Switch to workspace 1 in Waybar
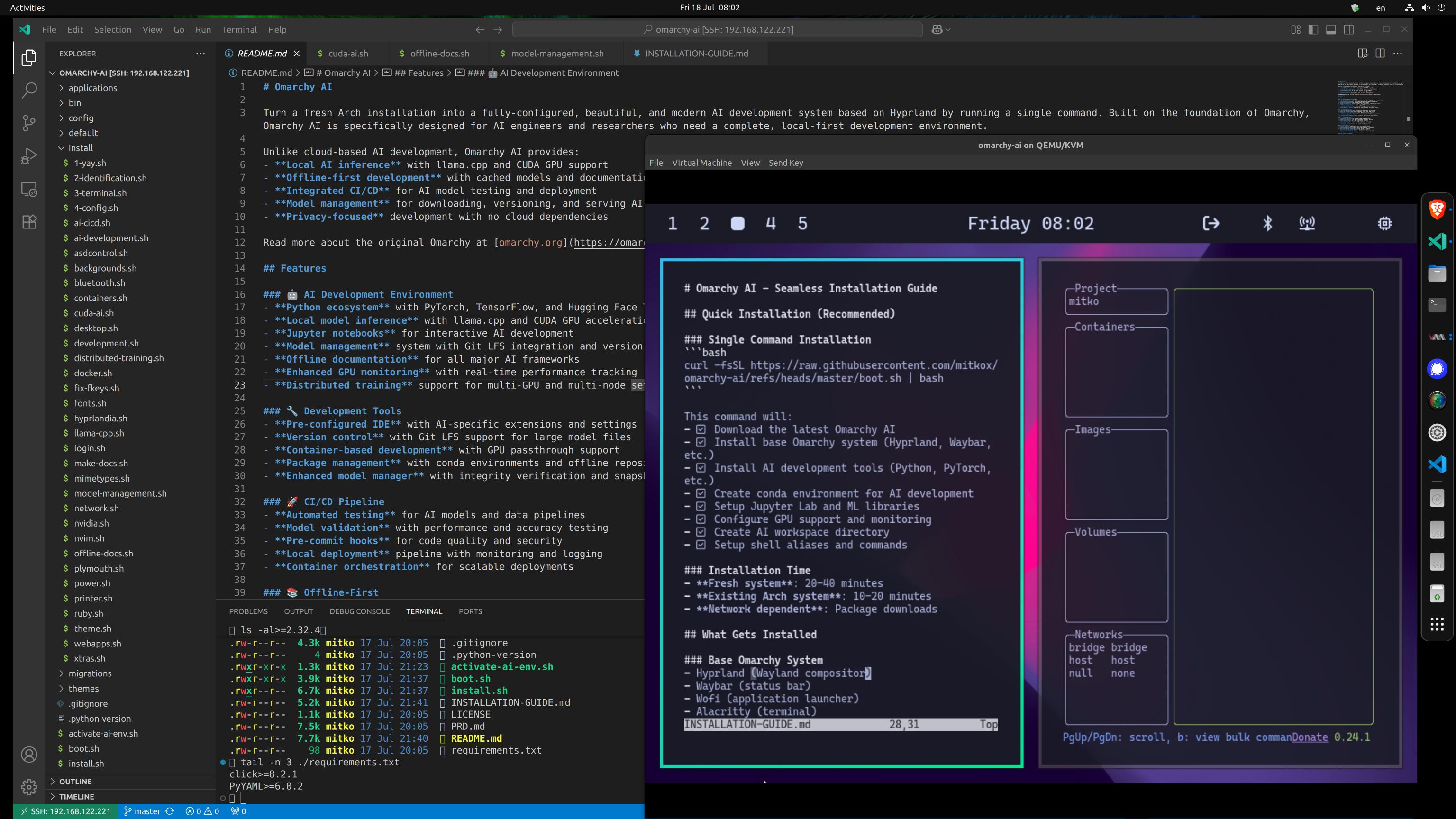This screenshot has height=819, width=1456. click(672, 223)
